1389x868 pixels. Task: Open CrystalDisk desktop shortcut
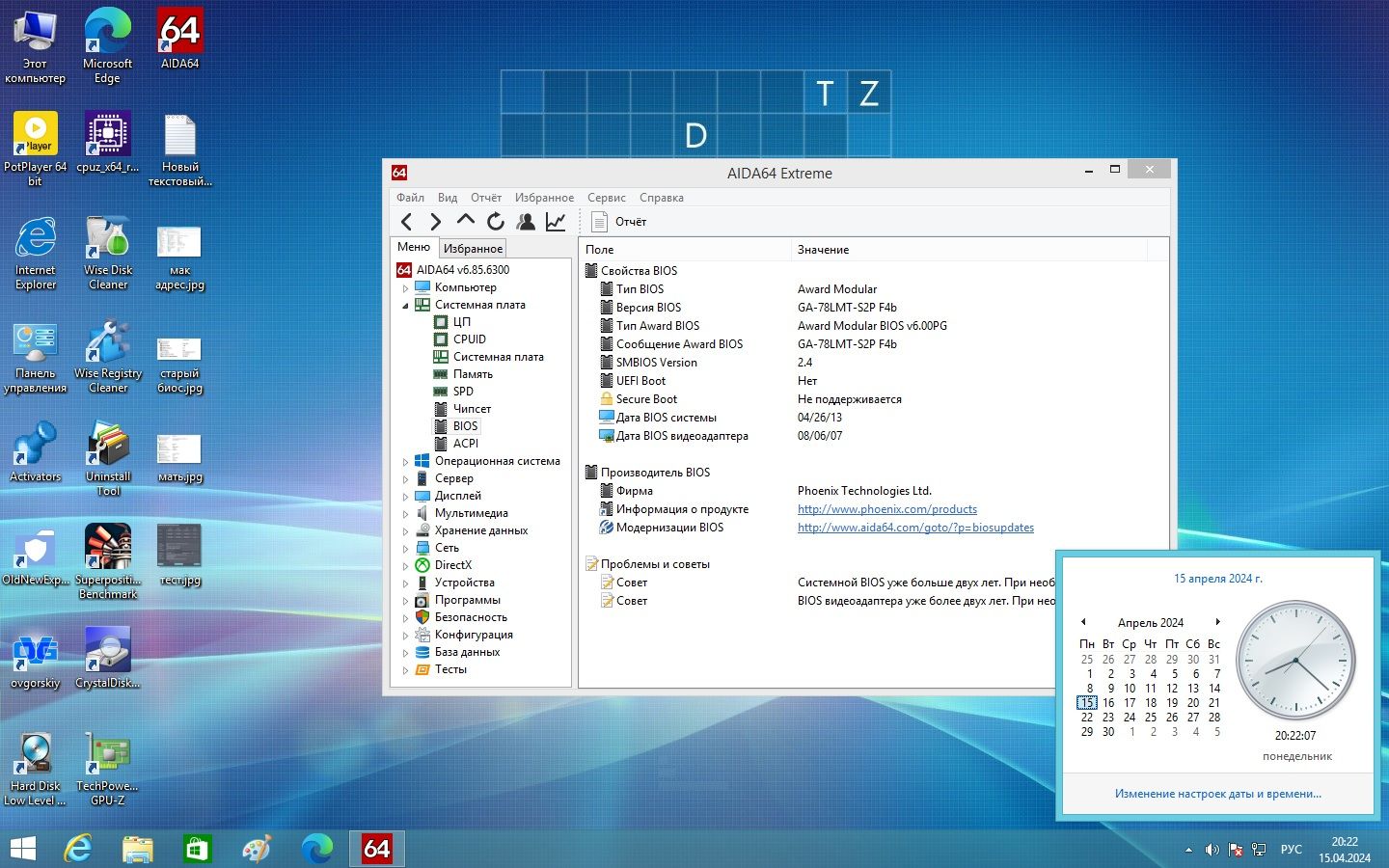[x=108, y=658]
